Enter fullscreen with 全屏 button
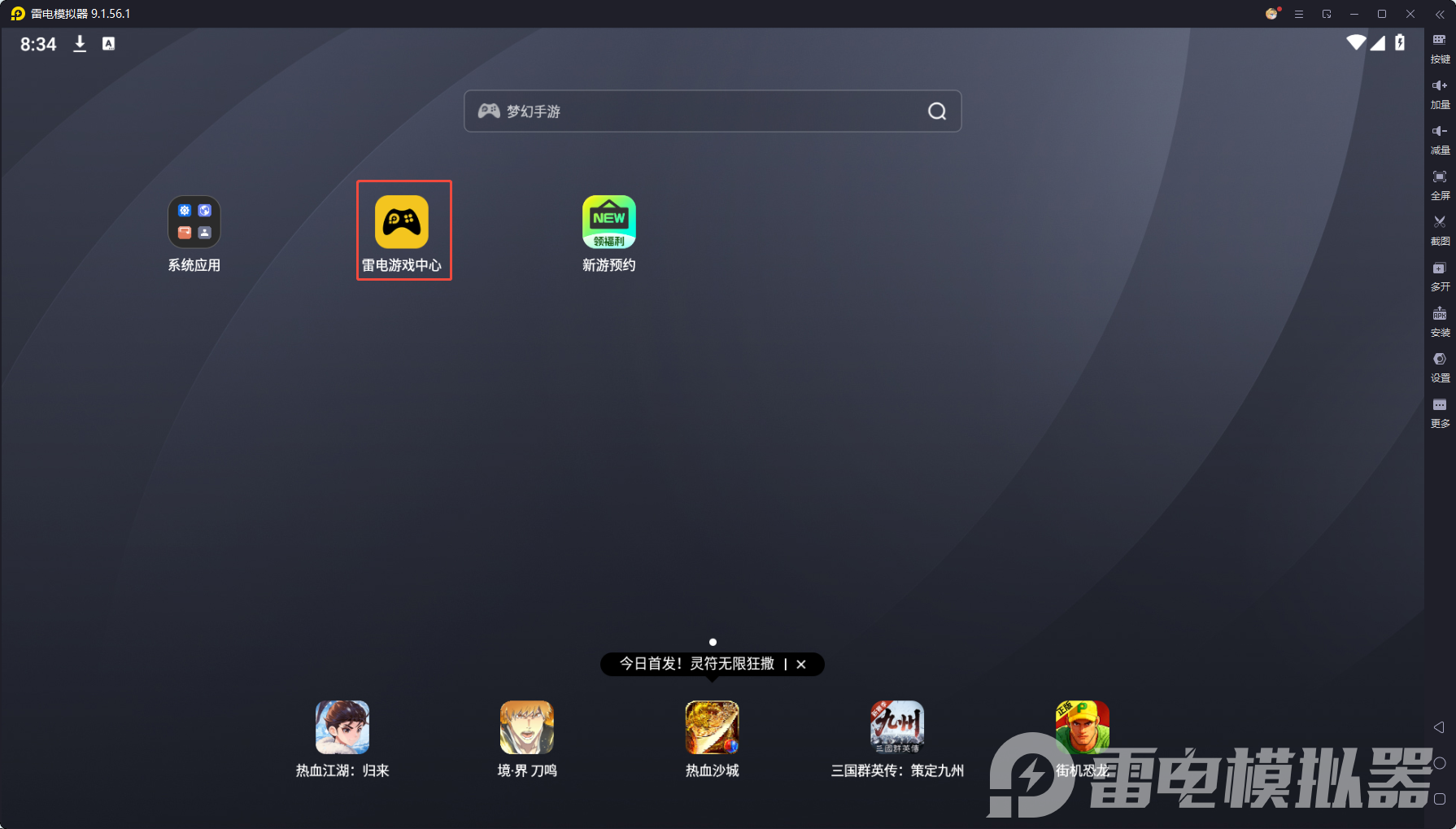The image size is (1456, 829). [1440, 185]
